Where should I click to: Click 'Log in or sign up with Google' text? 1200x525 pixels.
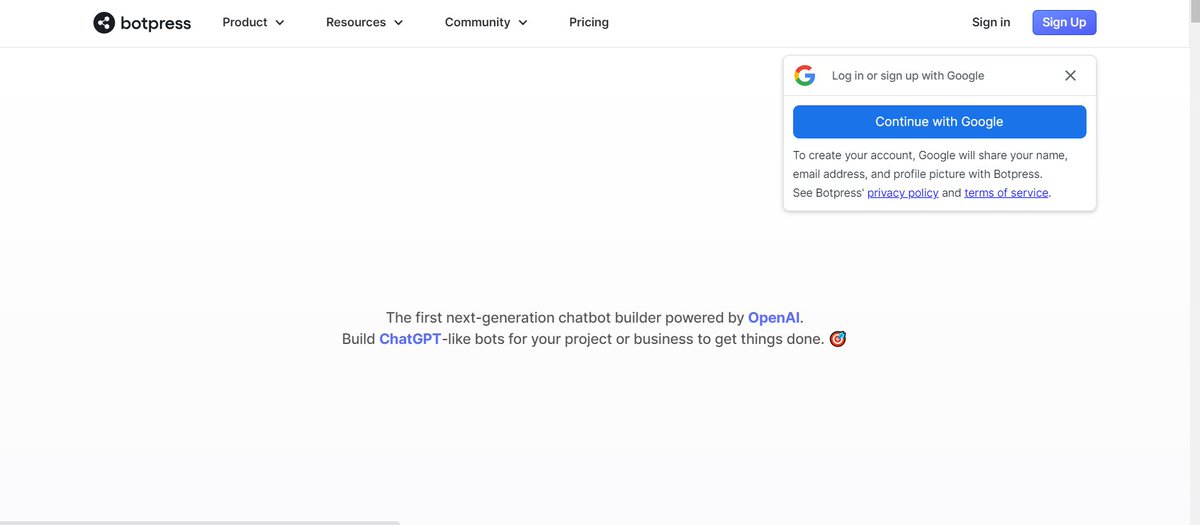908,76
